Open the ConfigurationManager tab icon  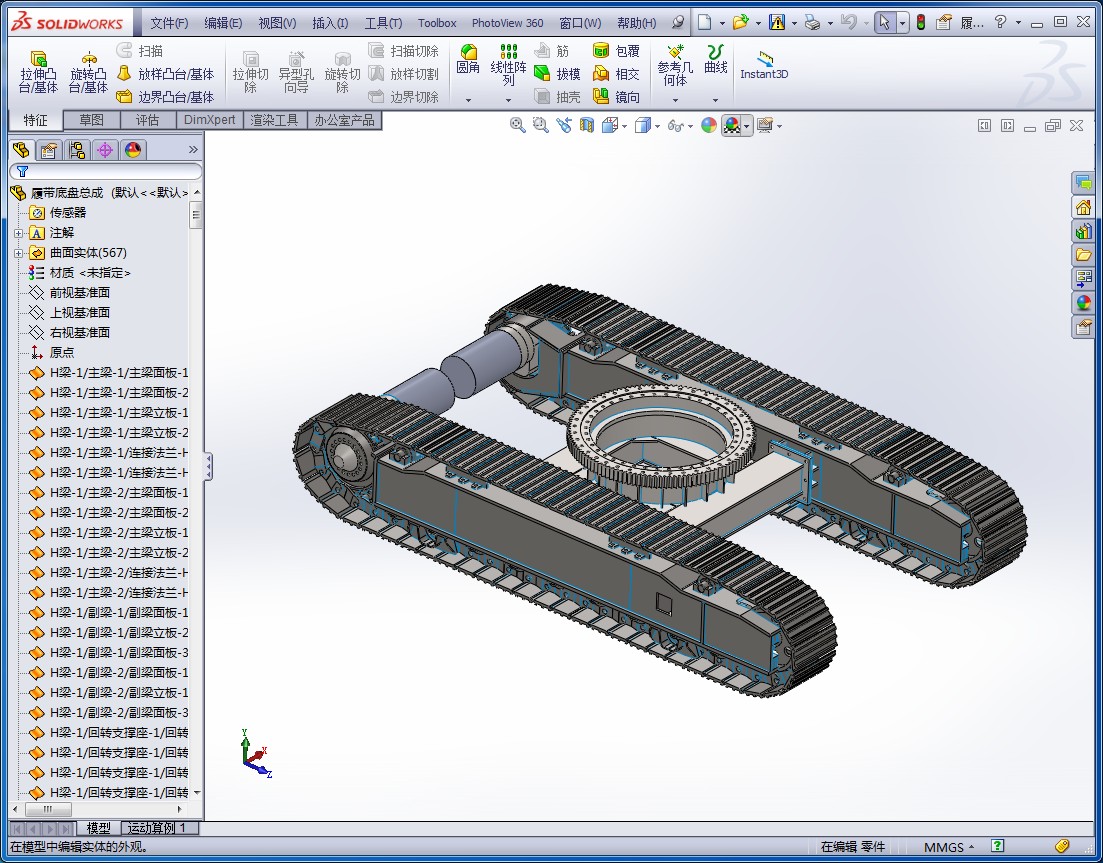click(77, 150)
